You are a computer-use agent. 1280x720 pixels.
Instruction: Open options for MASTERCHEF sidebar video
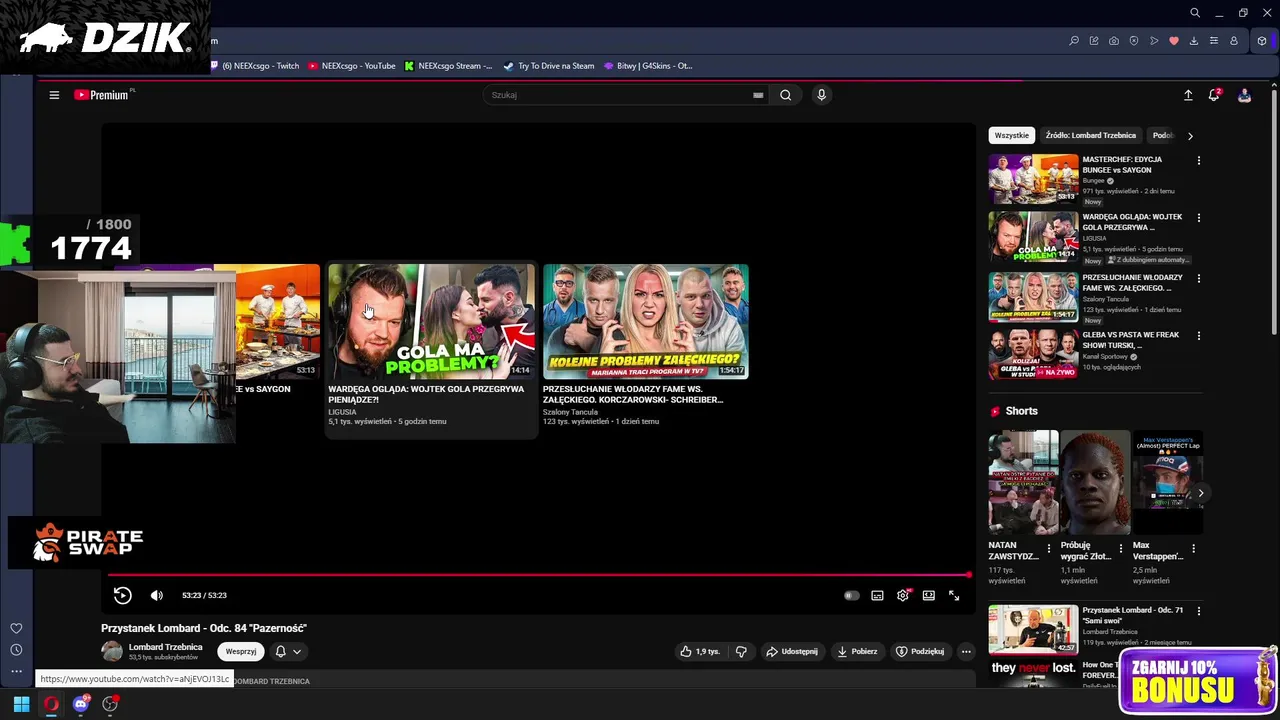click(x=1198, y=160)
